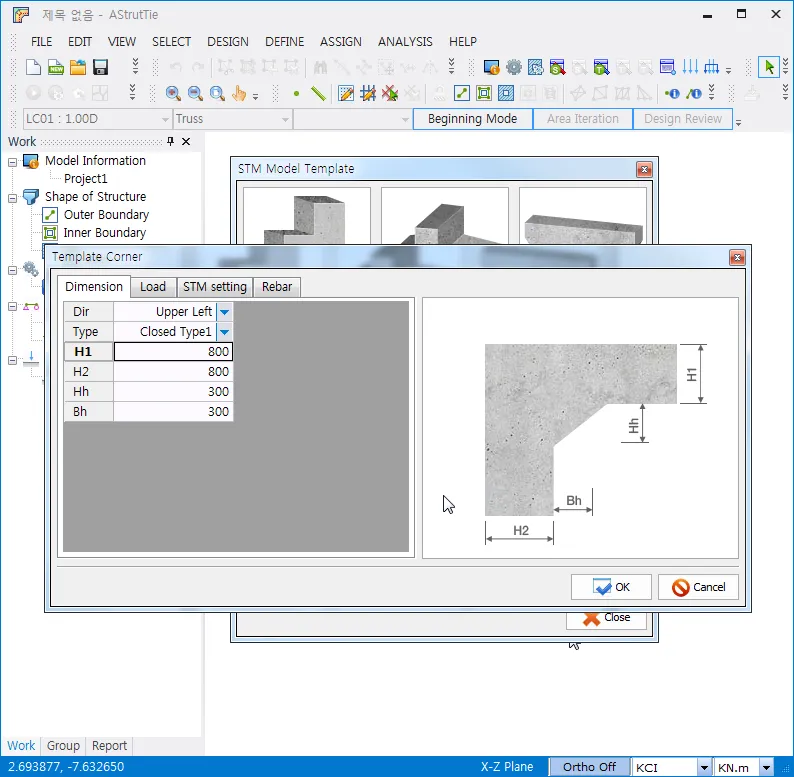Click the Area Iteration button
Image resolution: width=794 pixels, height=777 pixels.
coord(583,119)
